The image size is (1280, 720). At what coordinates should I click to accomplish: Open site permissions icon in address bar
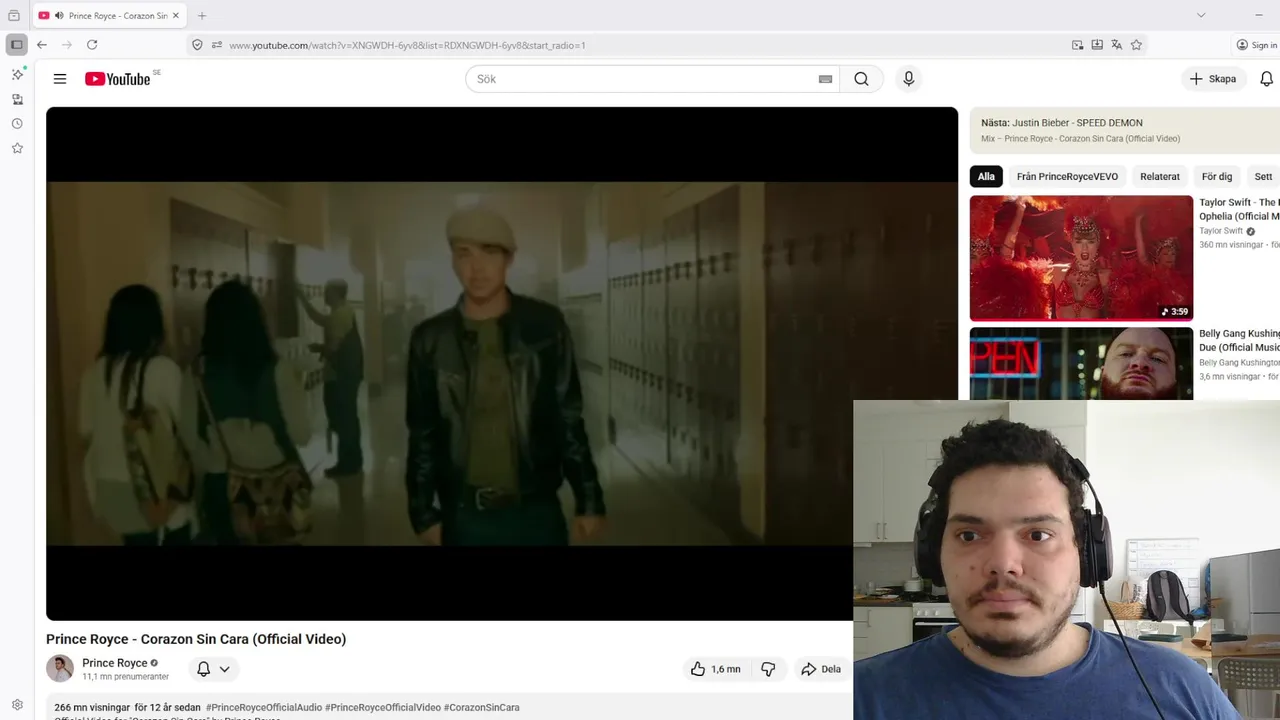217,45
